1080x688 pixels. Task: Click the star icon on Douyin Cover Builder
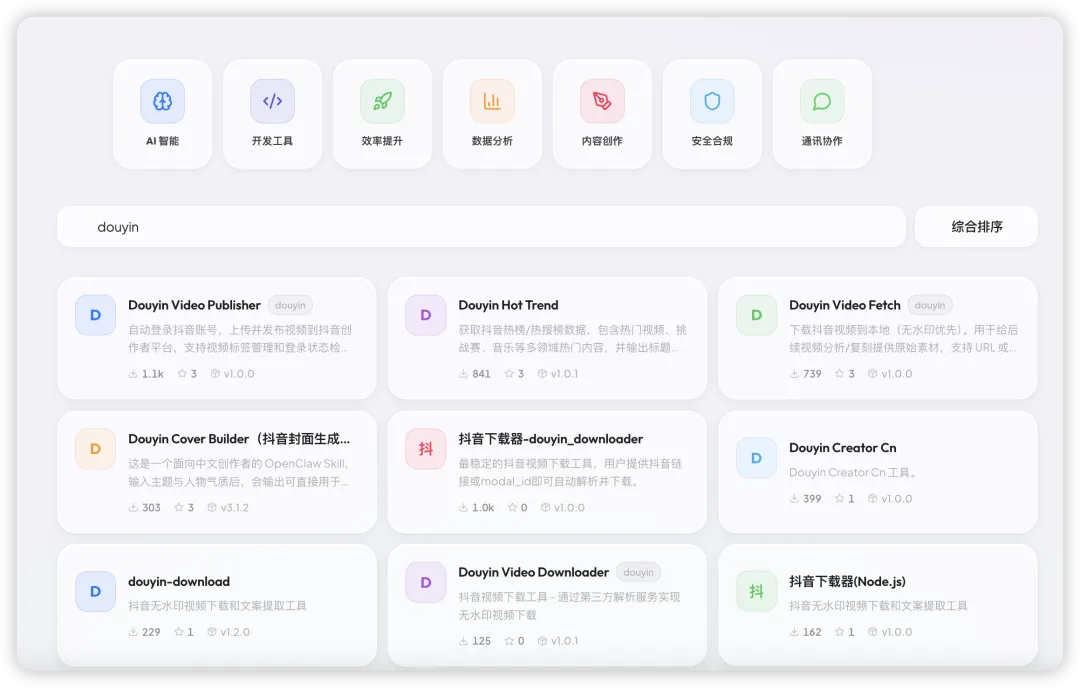coord(179,508)
